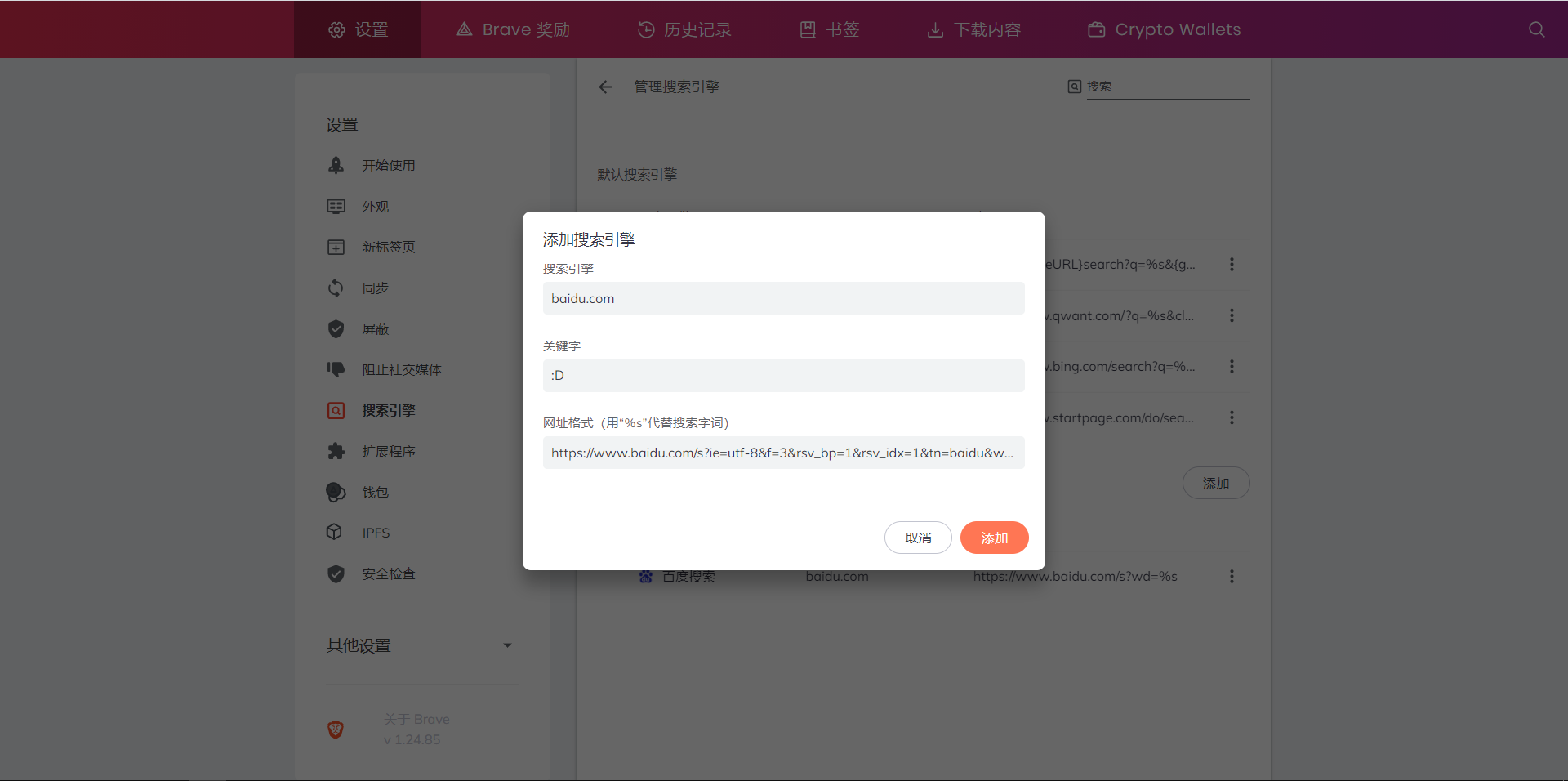Click the 外观 appearance icon
Image resolution: width=1568 pixels, height=781 pixels.
[x=336, y=206]
